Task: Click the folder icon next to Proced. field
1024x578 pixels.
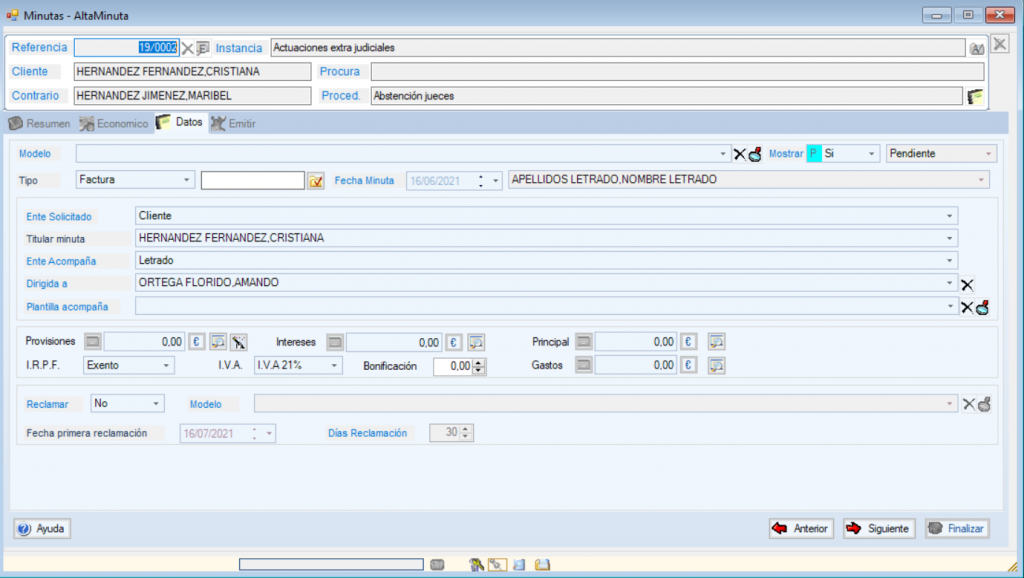Action: click(x=975, y=96)
